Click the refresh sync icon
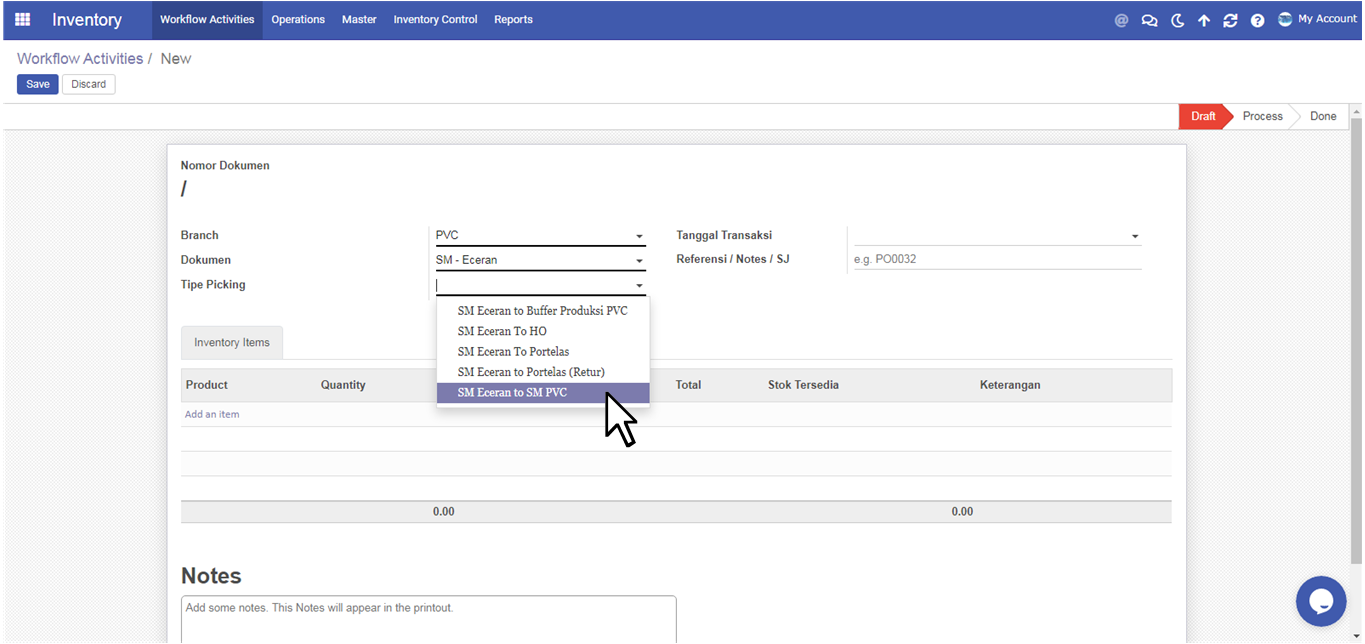 (1230, 20)
